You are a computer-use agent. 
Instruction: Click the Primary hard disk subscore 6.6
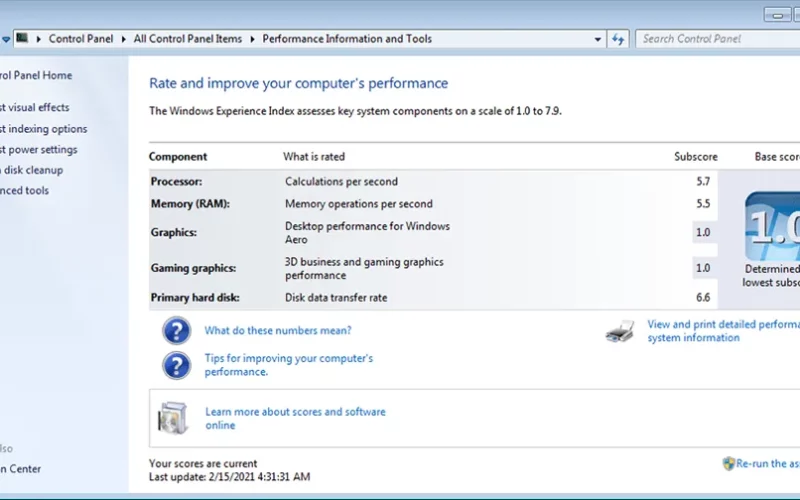click(703, 297)
